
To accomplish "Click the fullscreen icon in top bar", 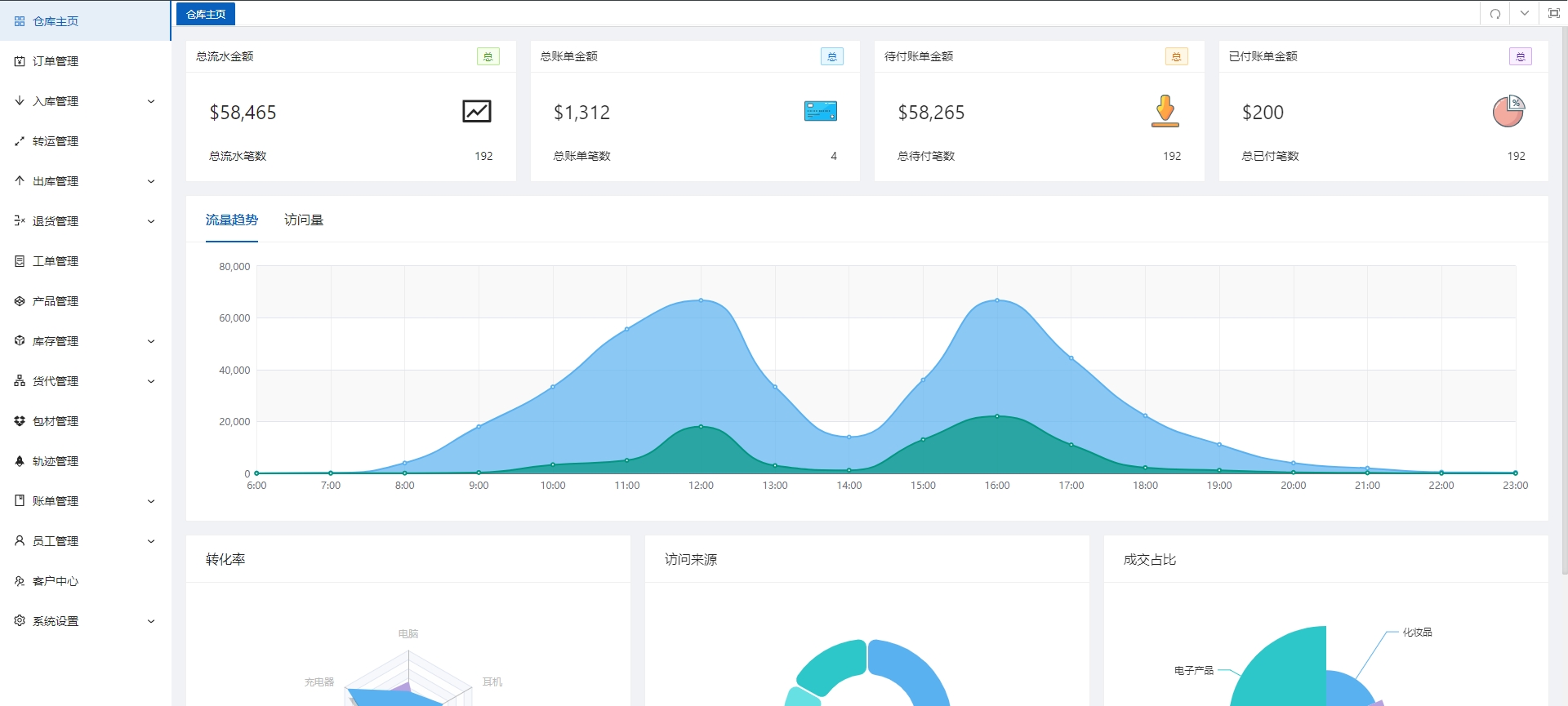I will point(1553,14).
